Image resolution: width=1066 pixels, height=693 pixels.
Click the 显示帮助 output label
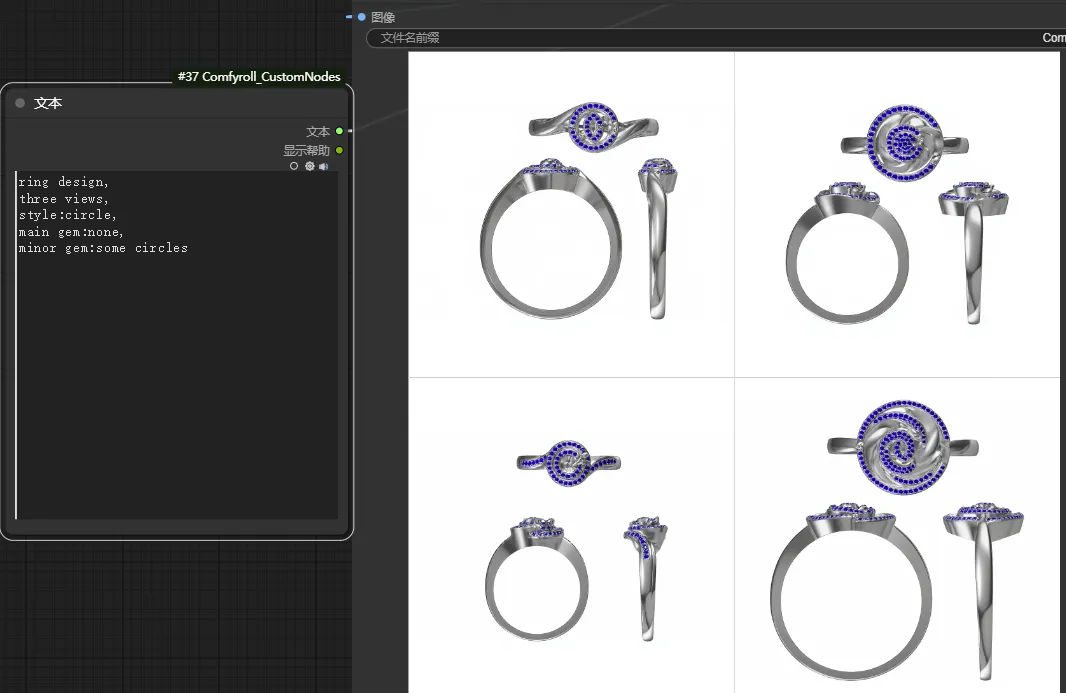click(x=307, y=150)
